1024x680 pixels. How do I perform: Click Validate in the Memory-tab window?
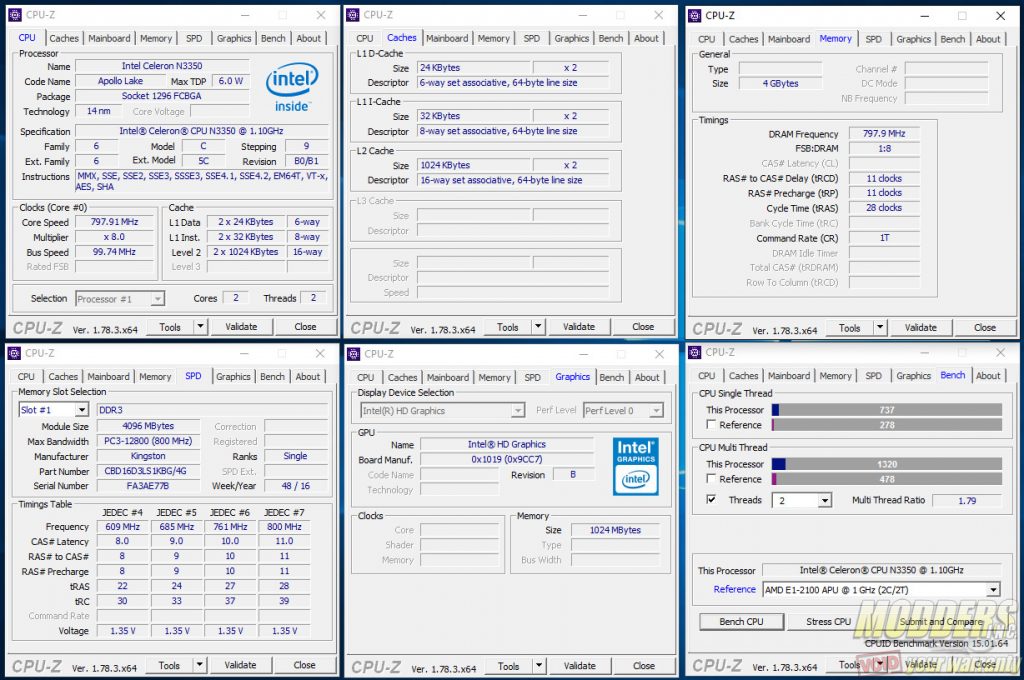pos(921,327)
